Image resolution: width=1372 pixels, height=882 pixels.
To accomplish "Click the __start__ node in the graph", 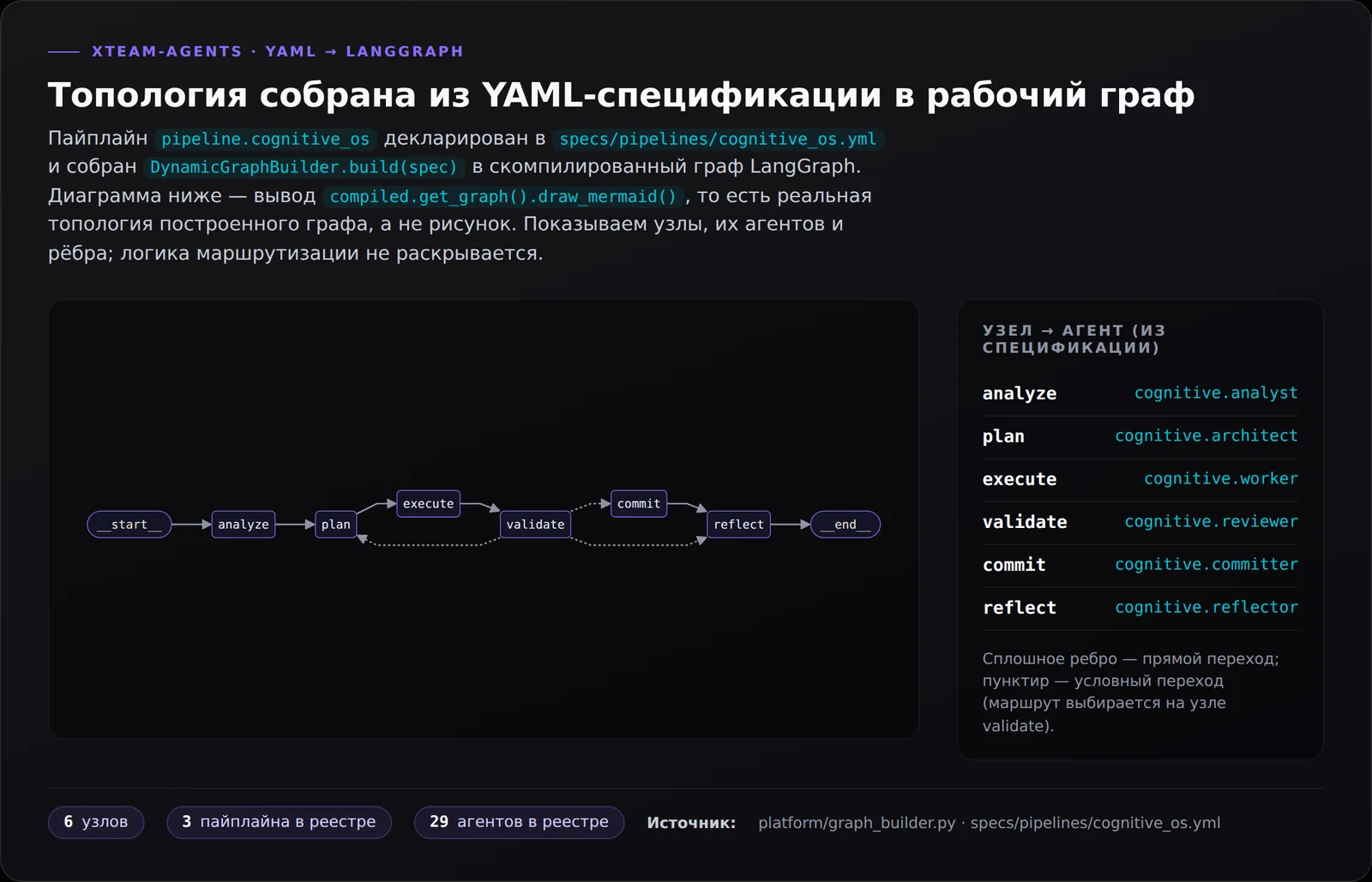I will pos(129,525).
